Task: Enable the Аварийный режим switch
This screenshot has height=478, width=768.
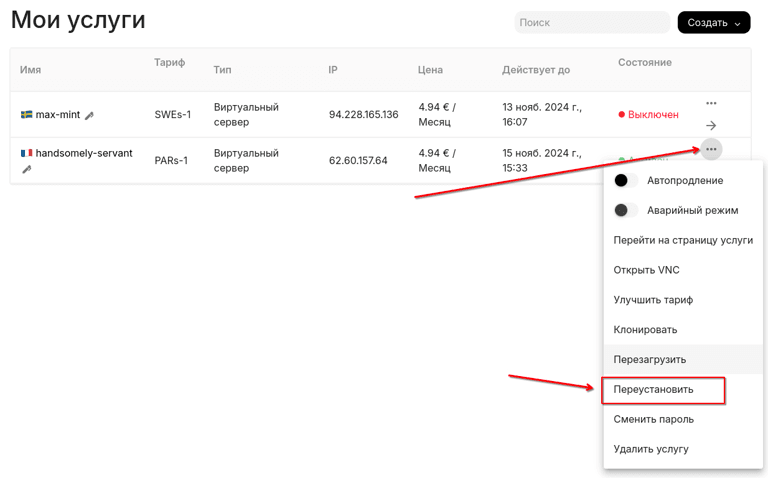Action: 626,211
